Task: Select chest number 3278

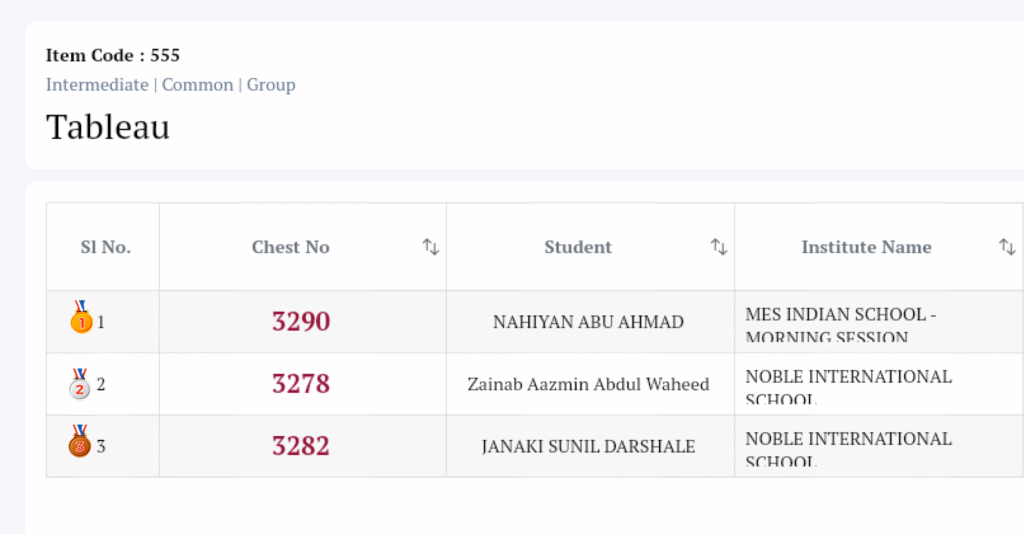Action: (301, 384)
